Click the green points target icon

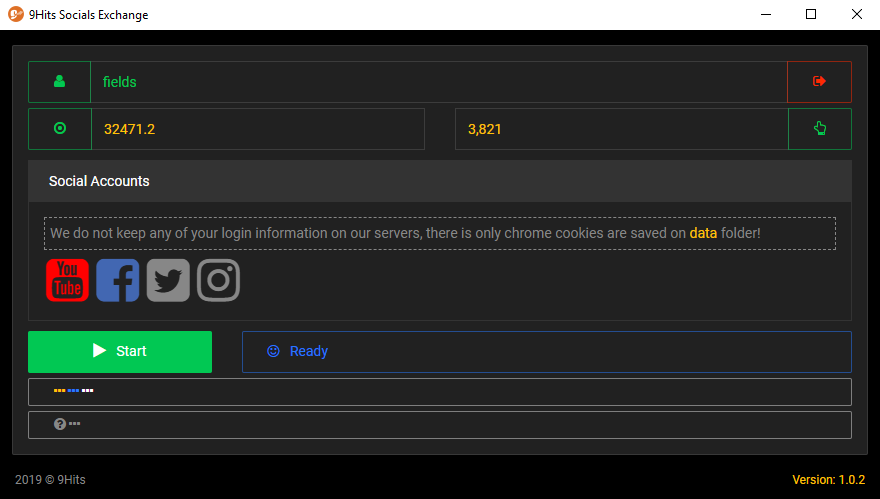coord(59,129)
